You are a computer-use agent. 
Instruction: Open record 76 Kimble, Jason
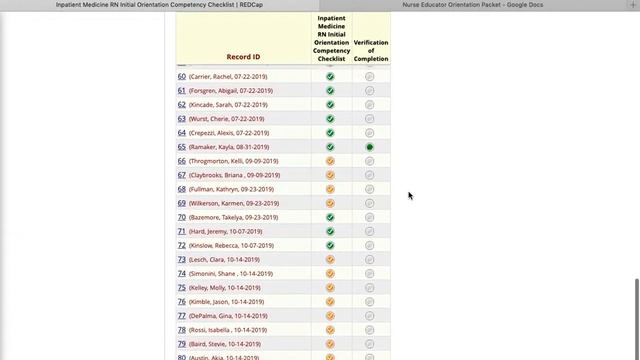pos(182,302)
